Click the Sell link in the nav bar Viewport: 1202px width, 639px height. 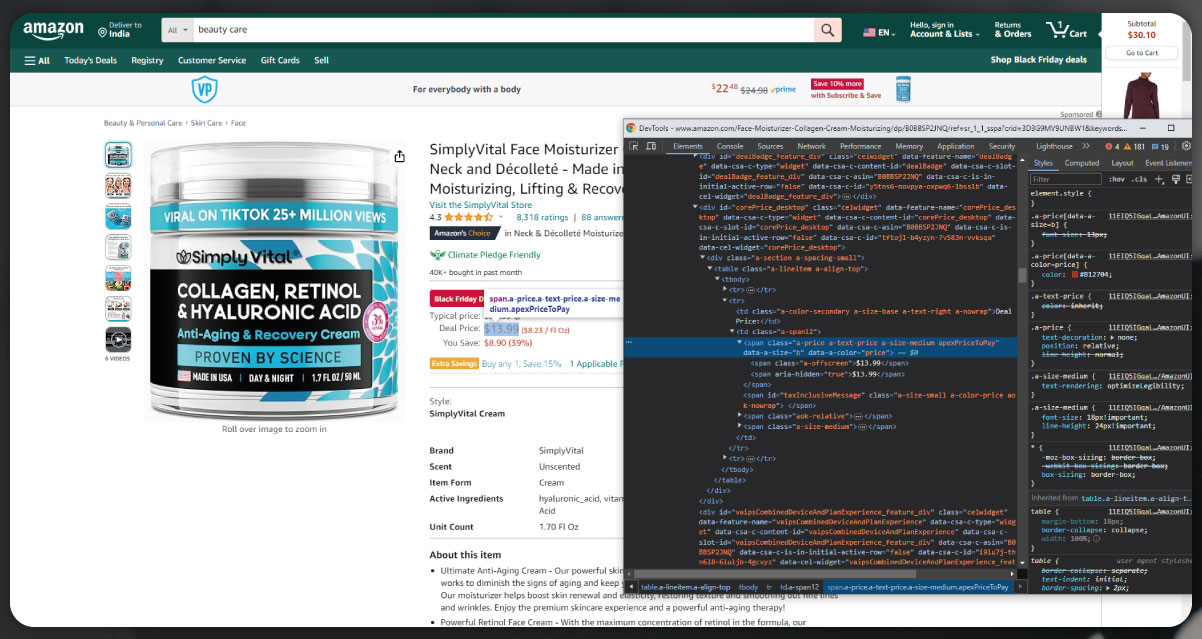(321, 60)
